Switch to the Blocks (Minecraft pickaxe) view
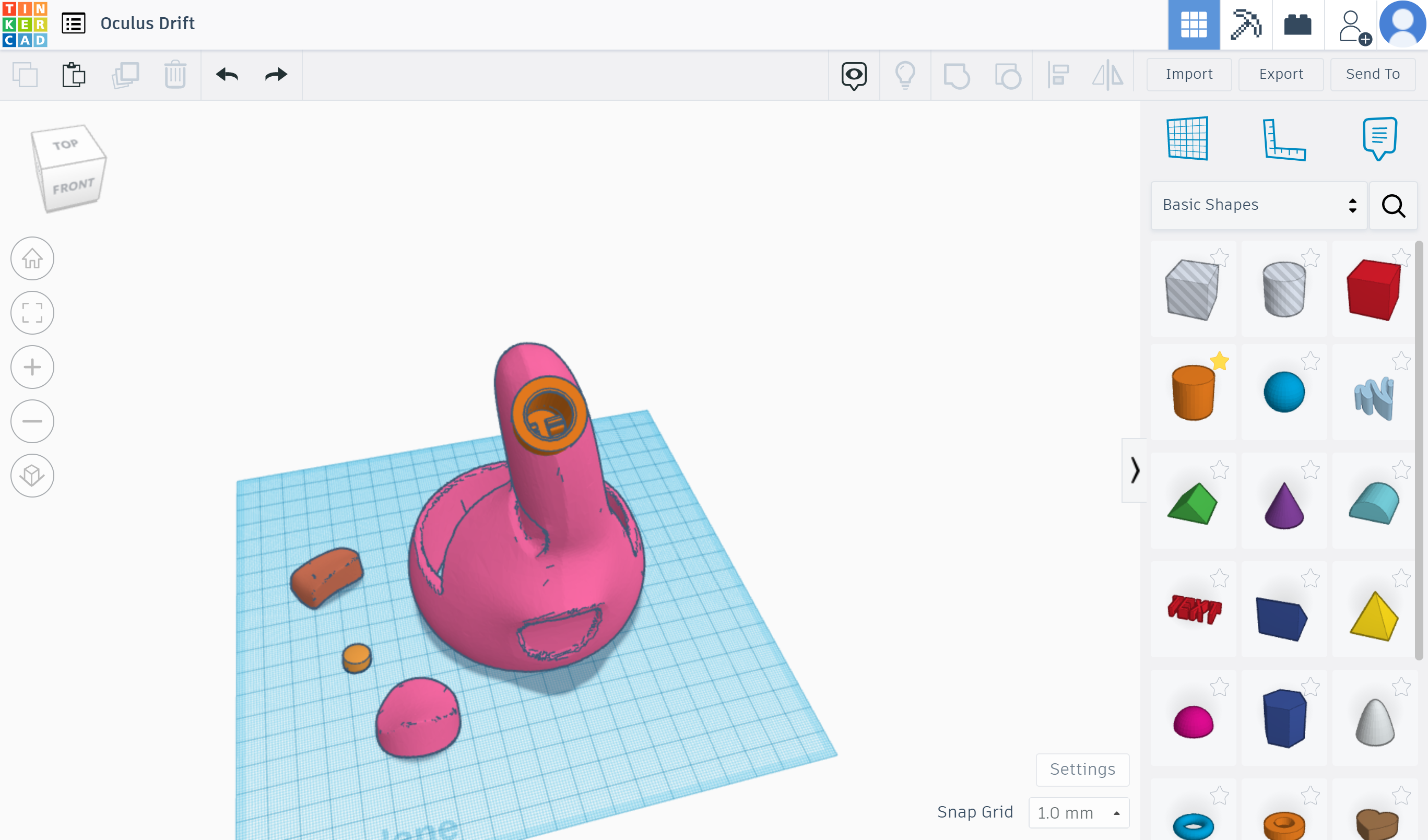 pos(1246,24)
